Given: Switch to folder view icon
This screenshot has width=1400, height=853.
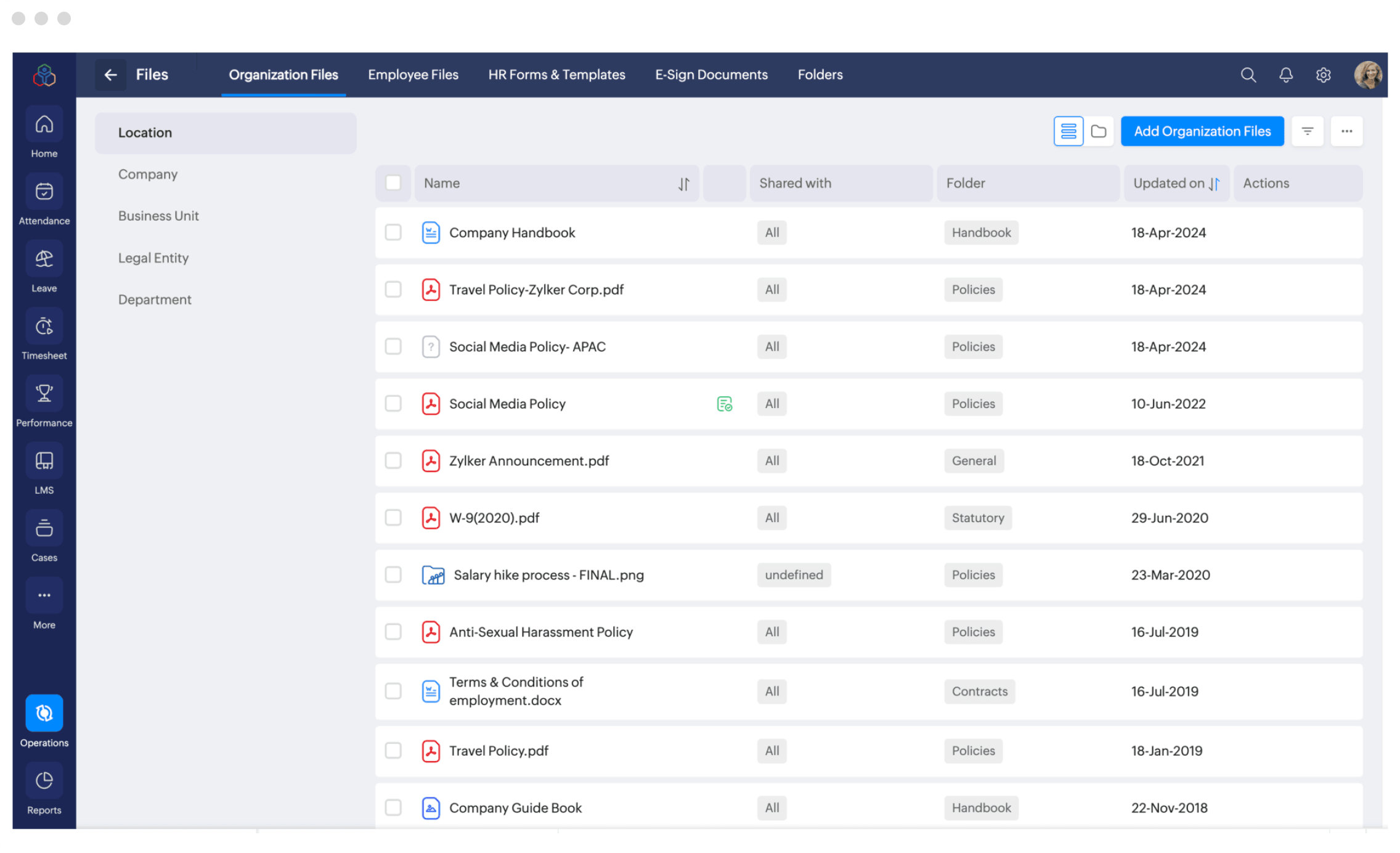Looking at the screenshot, I should click(x=1098, y=131).
